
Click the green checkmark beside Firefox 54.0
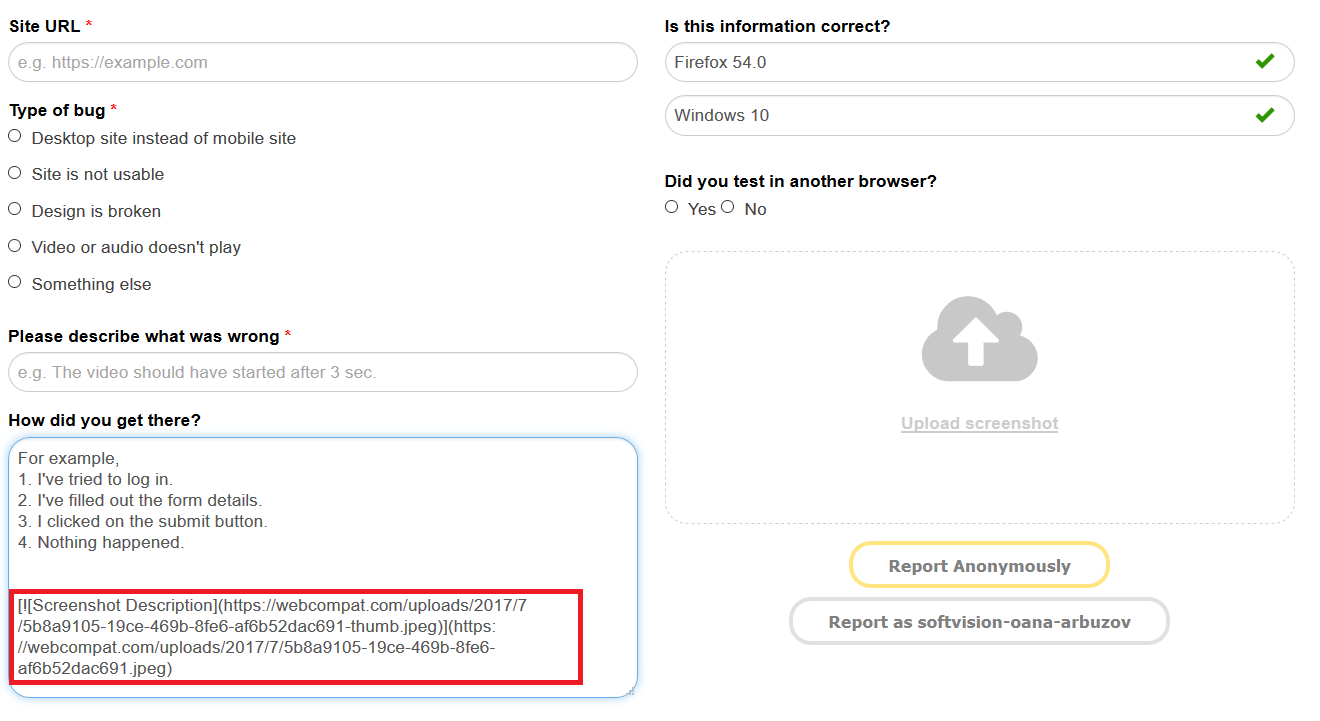tap(1266, 61)
